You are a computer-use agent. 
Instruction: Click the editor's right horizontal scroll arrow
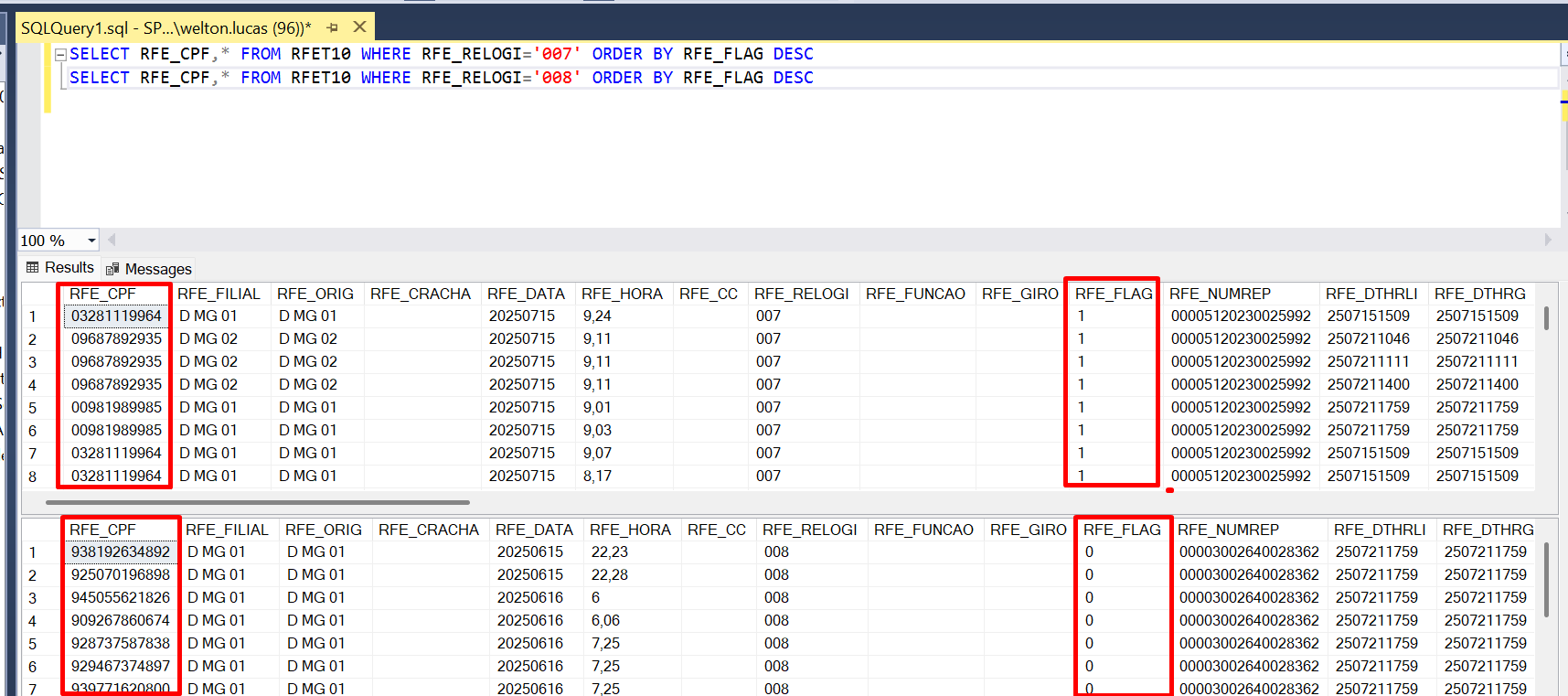point(1548,240)
